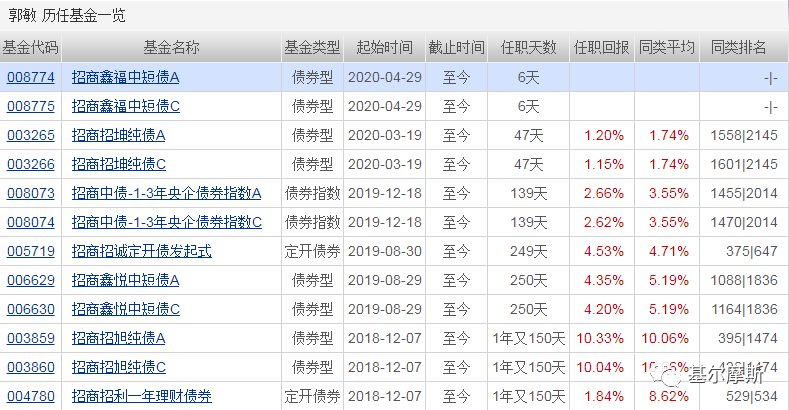
Task: Select tenure return 2.62% cell
Action: (604, 222)
